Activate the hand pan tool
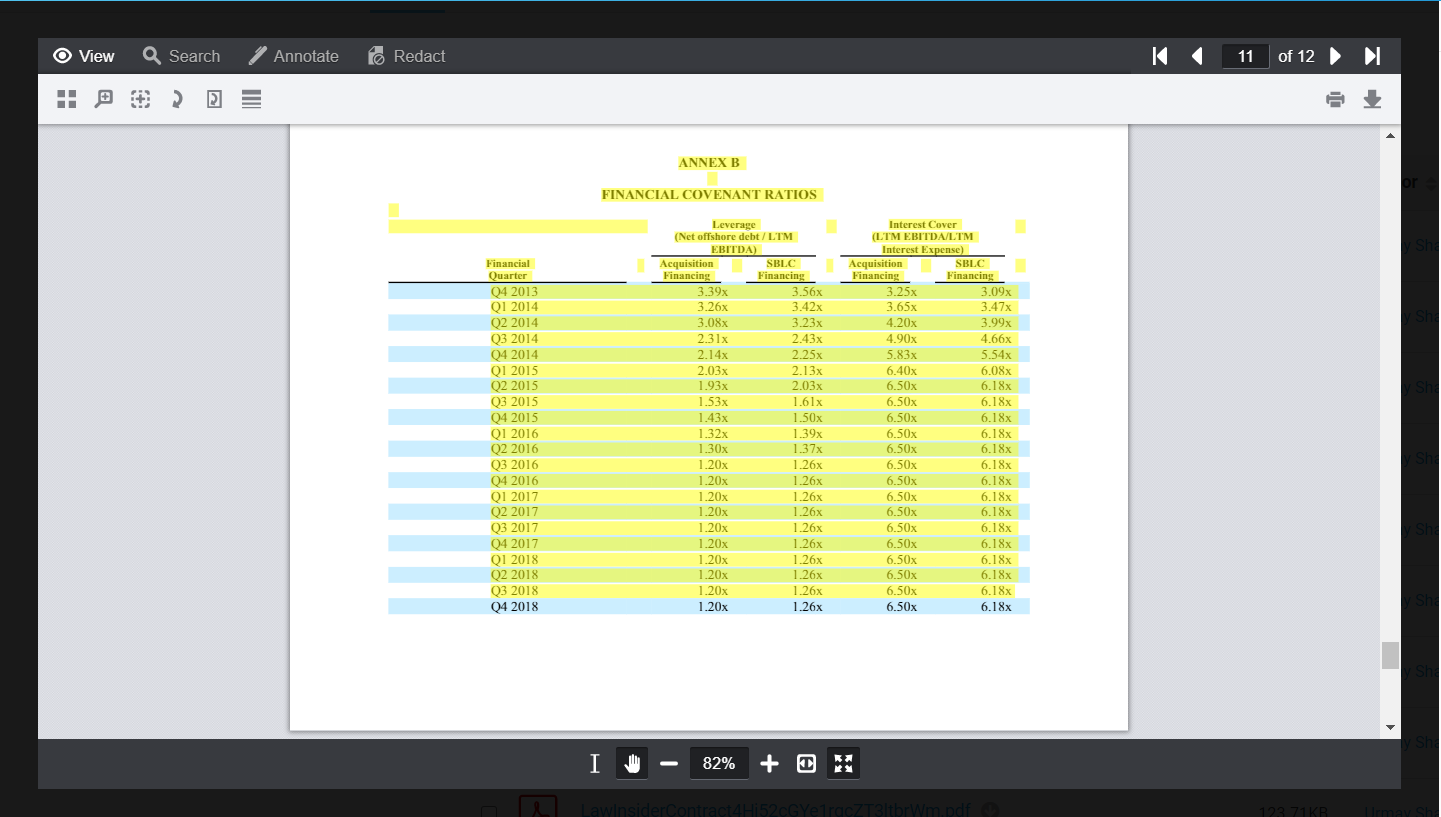The height and width of the screenshot is (817, 1441). tap(632, 764)
